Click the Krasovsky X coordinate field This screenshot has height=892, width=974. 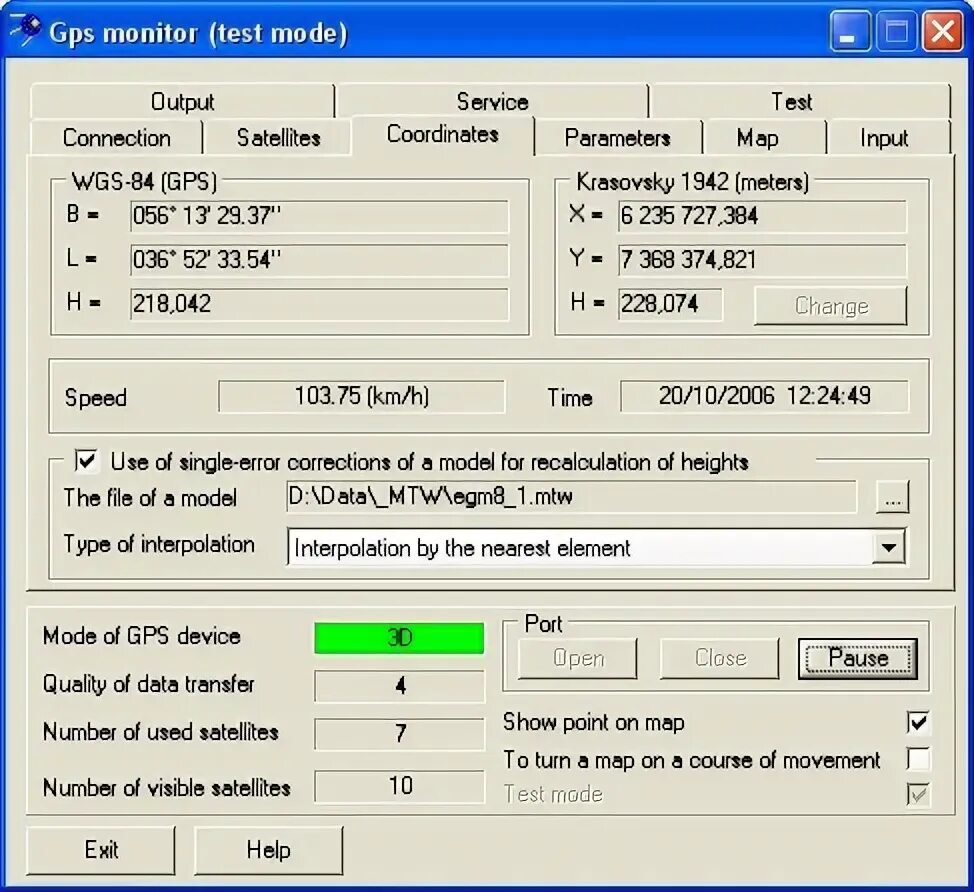(x=762, y=216)
